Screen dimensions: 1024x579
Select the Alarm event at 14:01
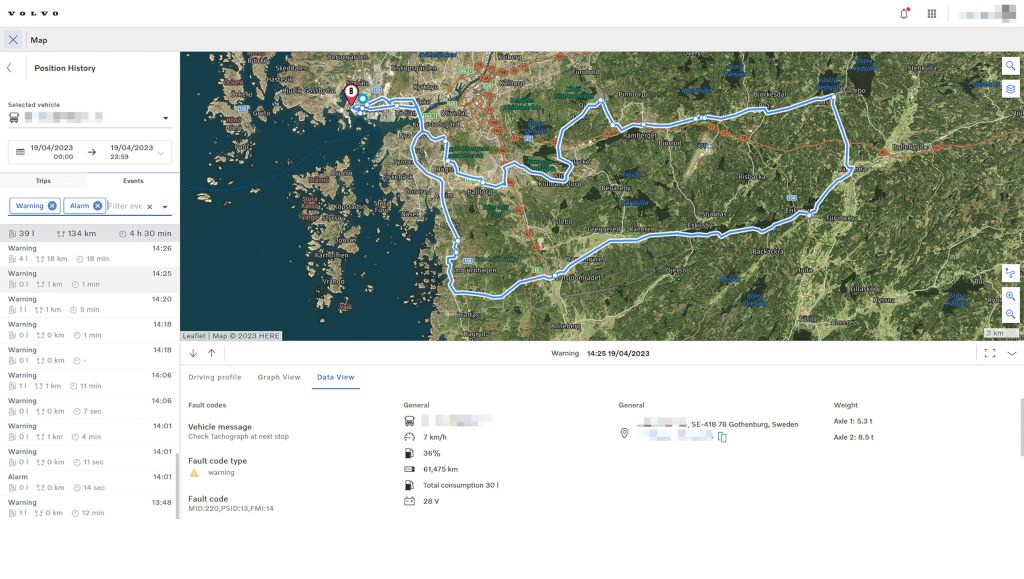[x=89, y=482]
